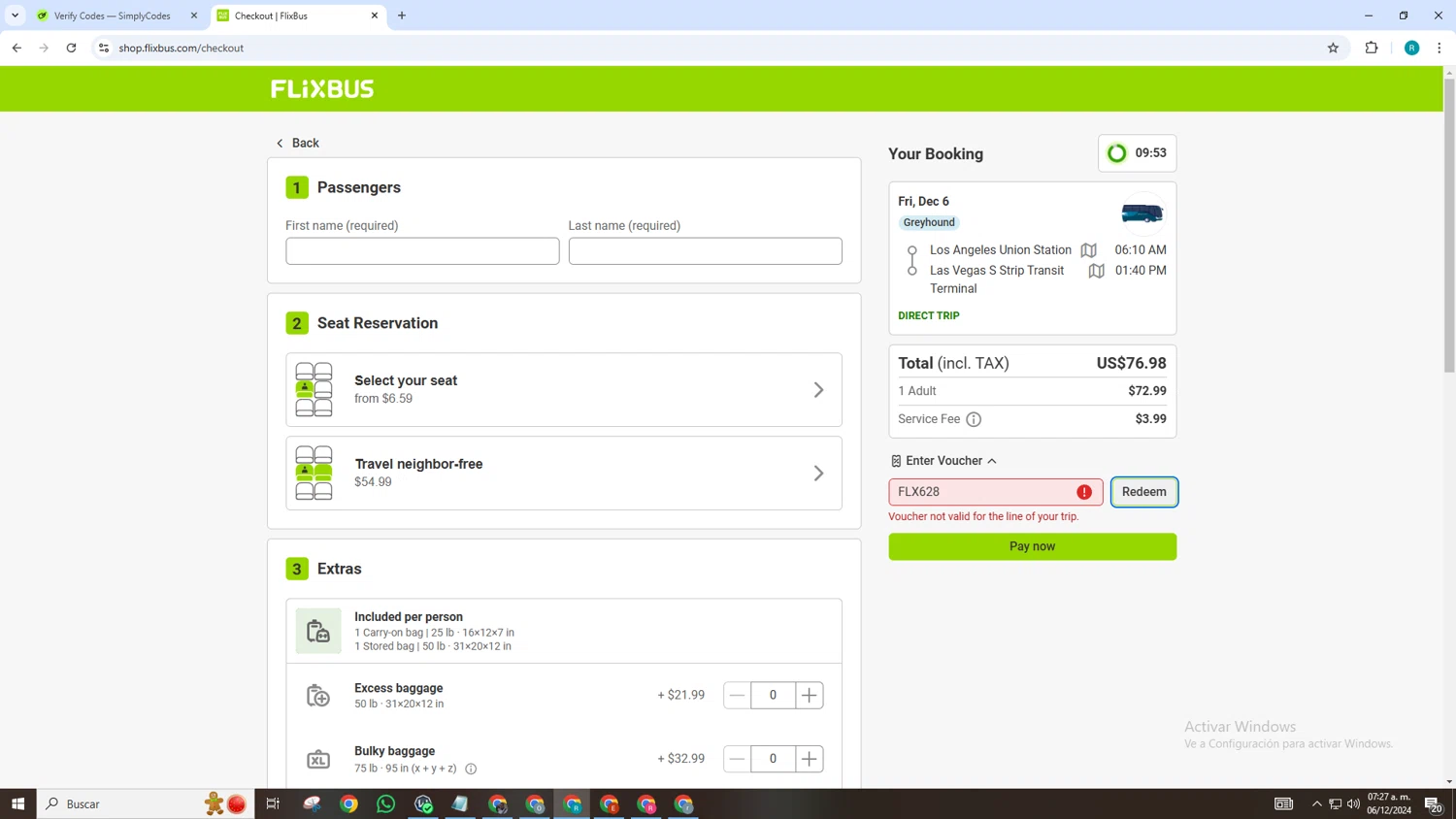Click the FlixBus logo
The image size is (1456, 819).
coord(322,88)
